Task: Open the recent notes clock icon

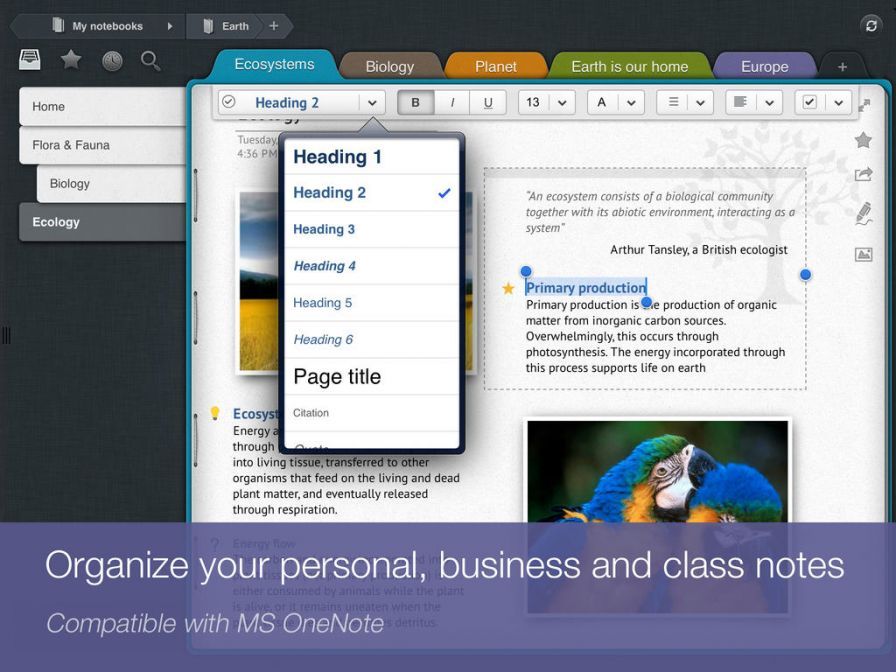Action: tap(112, 61)
